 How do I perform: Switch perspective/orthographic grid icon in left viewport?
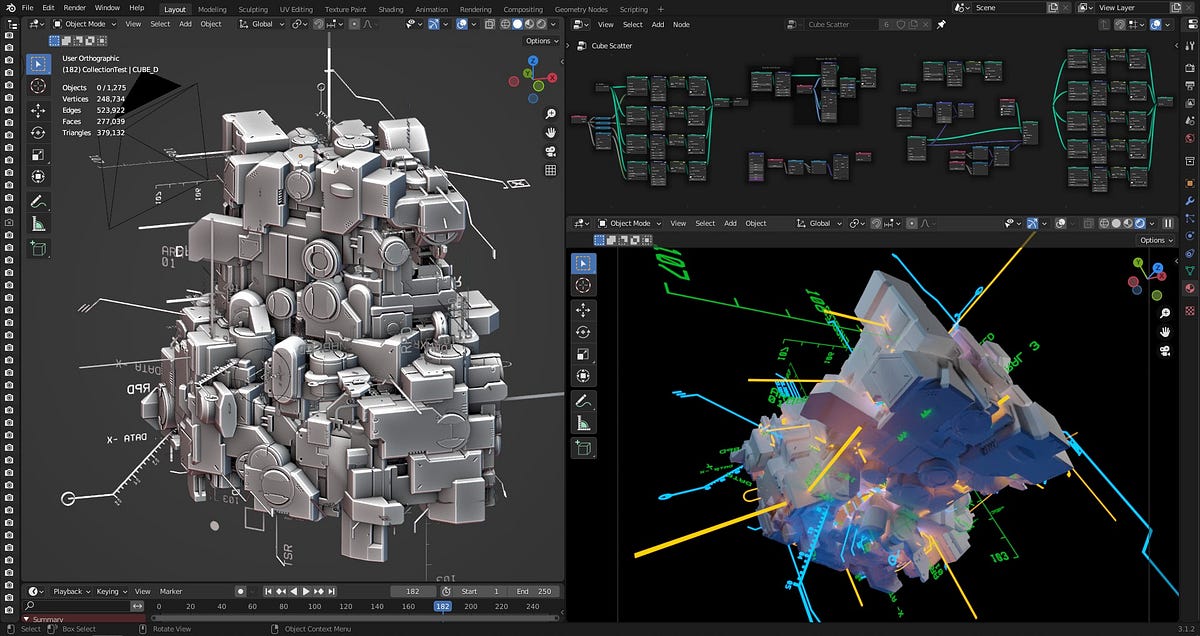[x=550, y=171]
